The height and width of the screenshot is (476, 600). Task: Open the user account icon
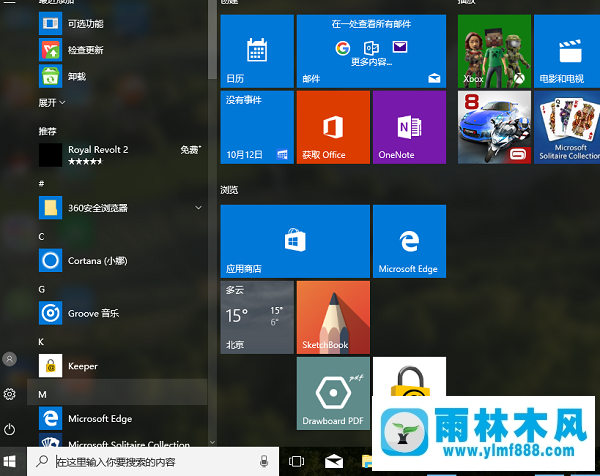(10, 359)
